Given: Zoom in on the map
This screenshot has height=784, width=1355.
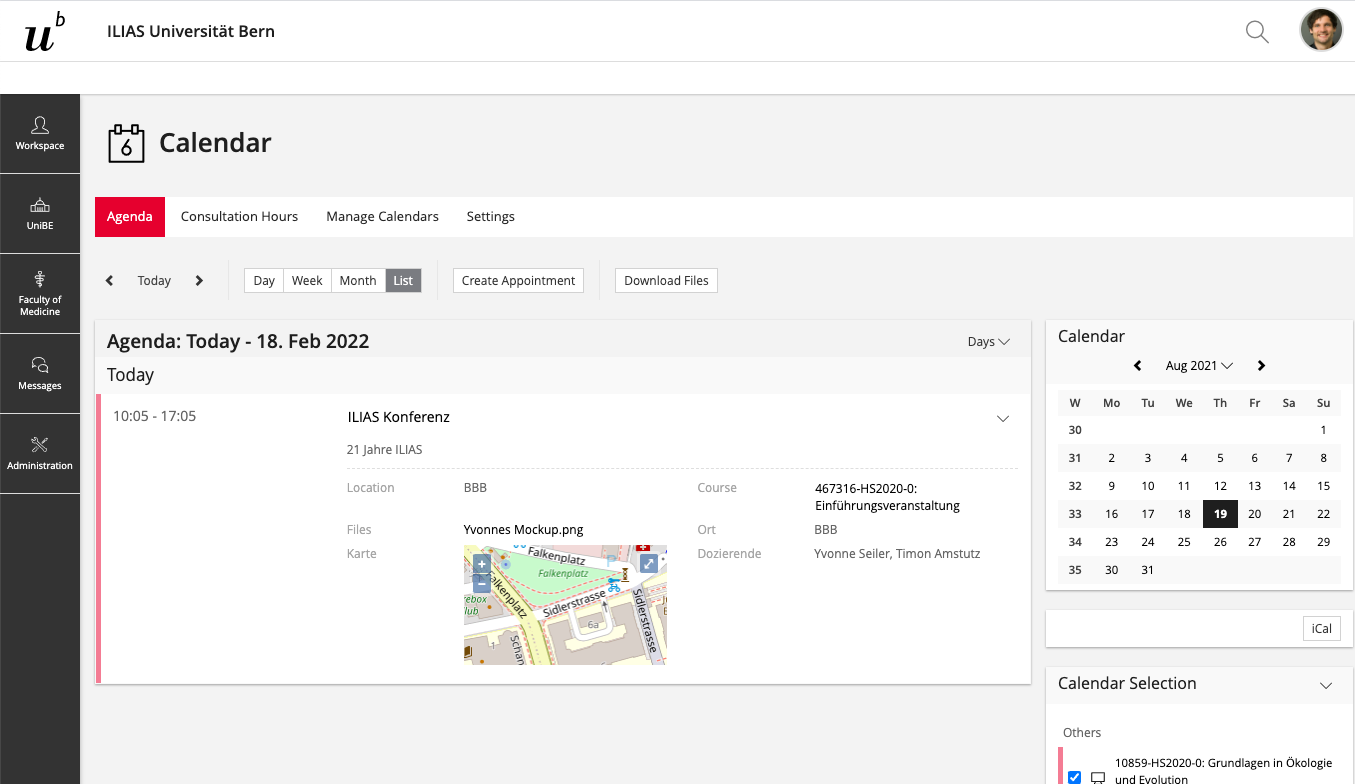Looking at the screenshot, I should click(x=481, y=564).
